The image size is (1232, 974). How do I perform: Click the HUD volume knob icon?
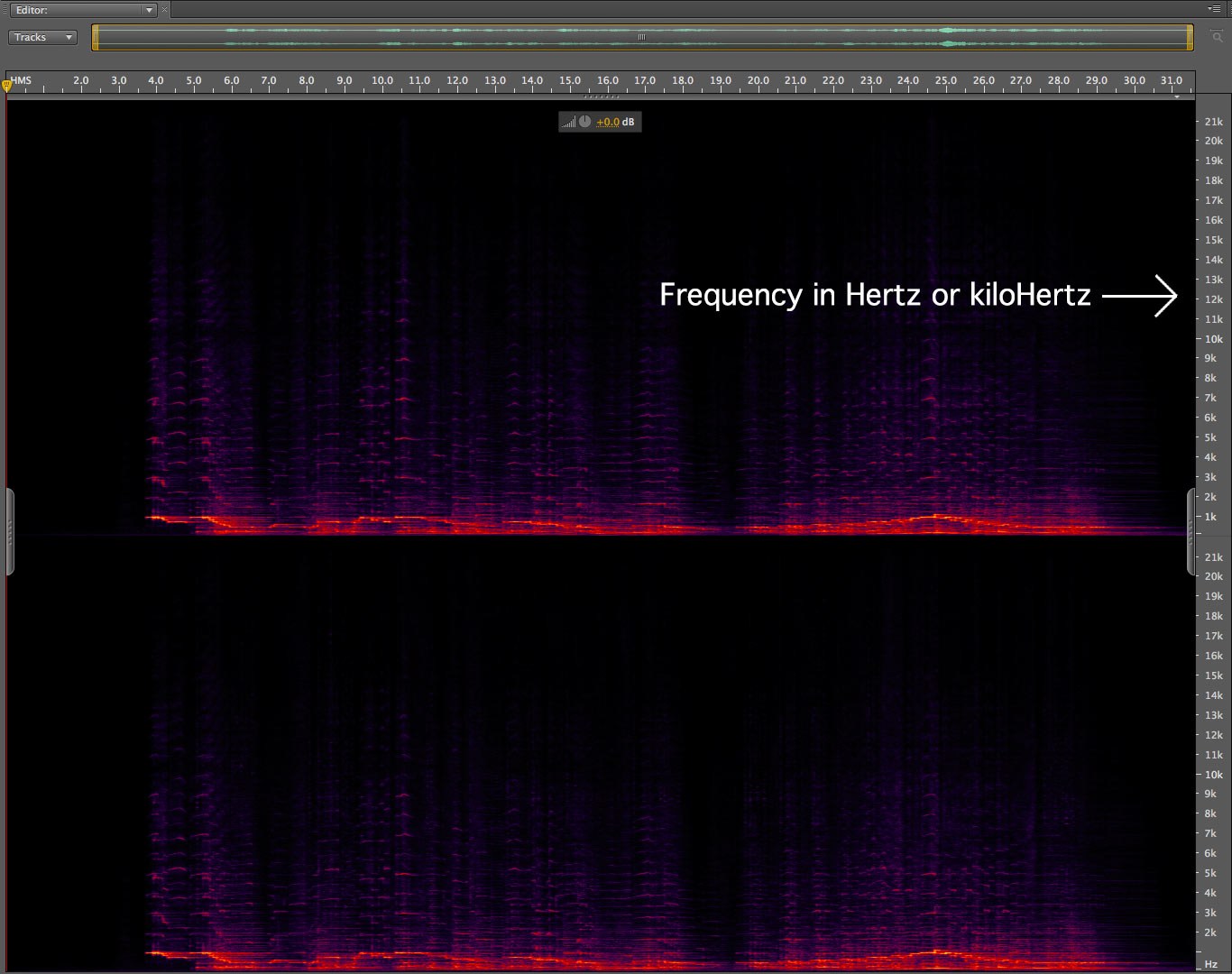coord(584,122)
